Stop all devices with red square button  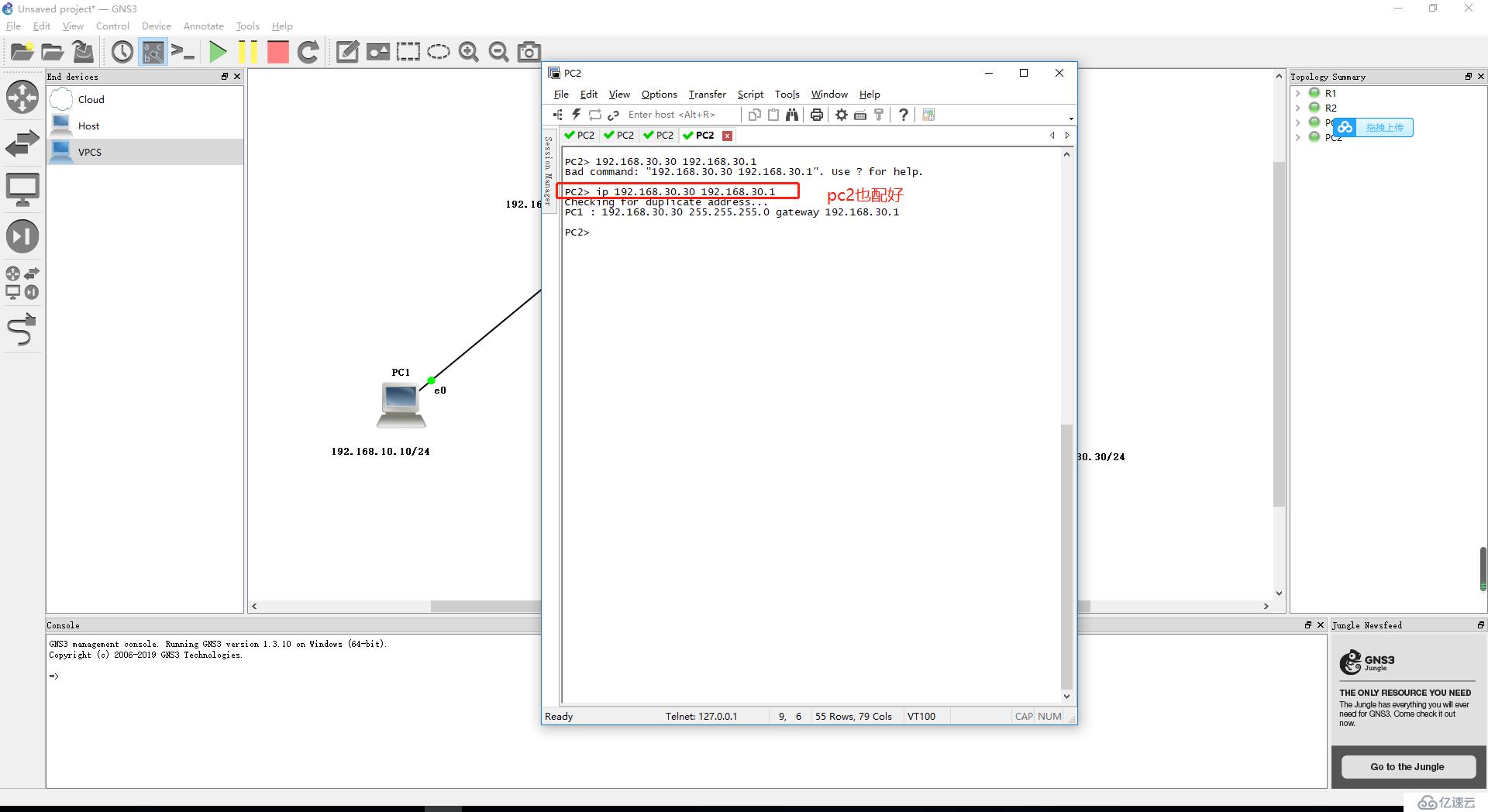click(277, 52)
